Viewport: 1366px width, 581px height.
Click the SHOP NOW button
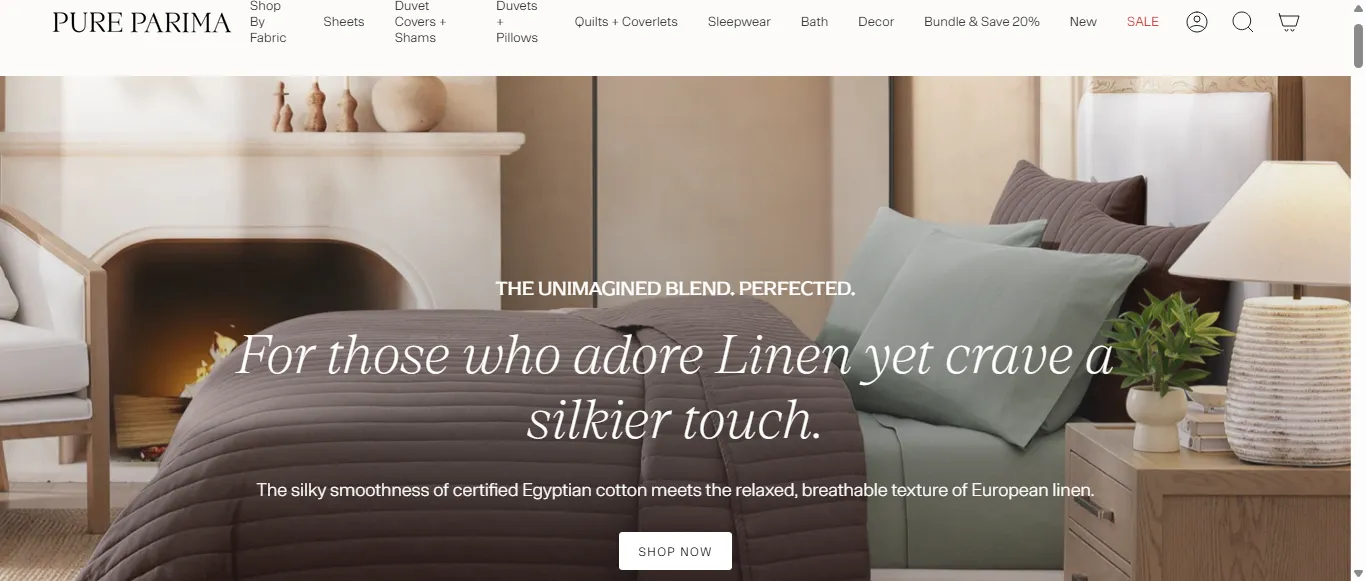(x=675, y=551)
